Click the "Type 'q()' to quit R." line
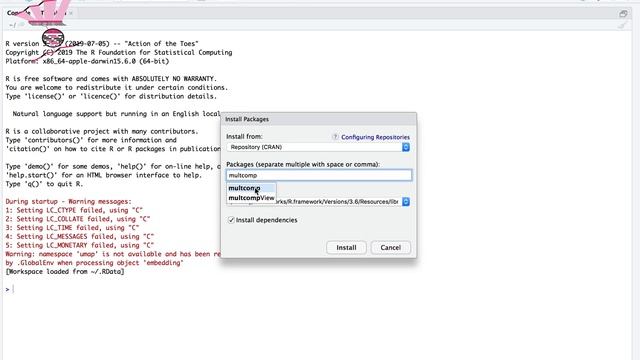640x360 pixels. click(x=44, y=184)
